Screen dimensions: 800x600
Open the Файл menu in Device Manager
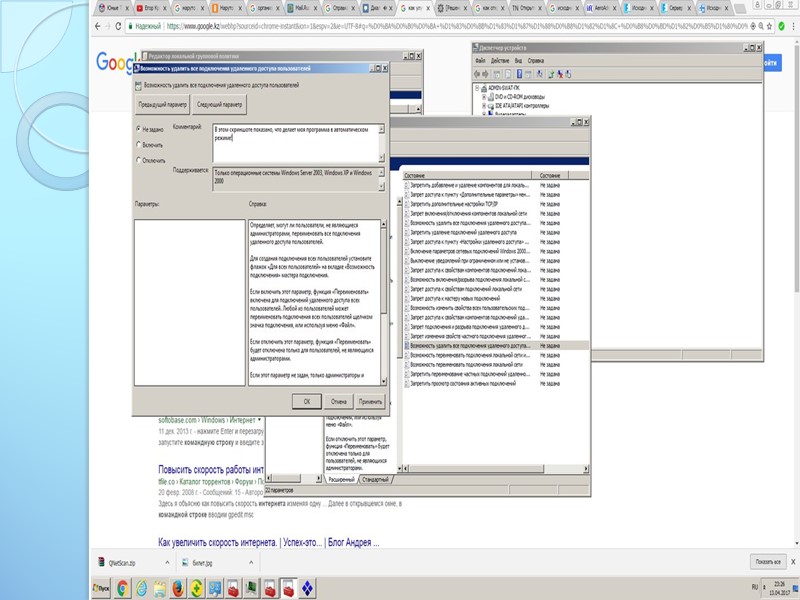click(x=480, y=61)
